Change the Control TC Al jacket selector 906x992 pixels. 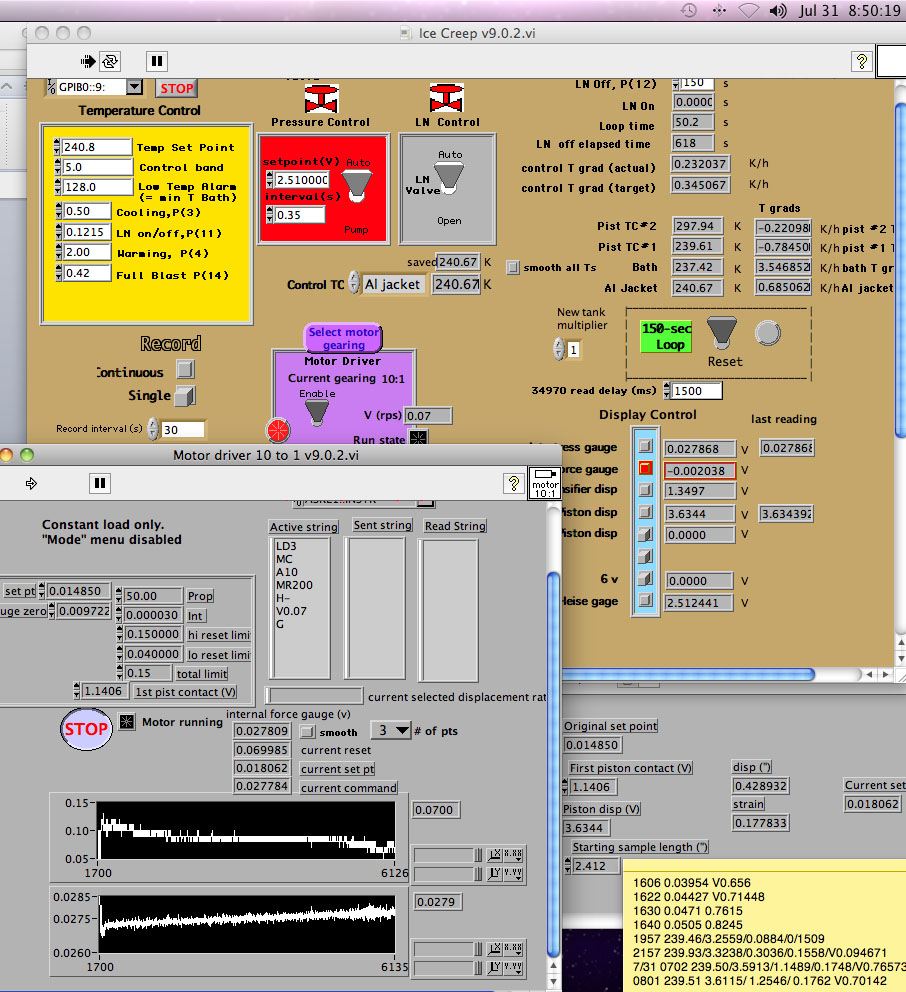pyautogui.click(x=391, y=285)
